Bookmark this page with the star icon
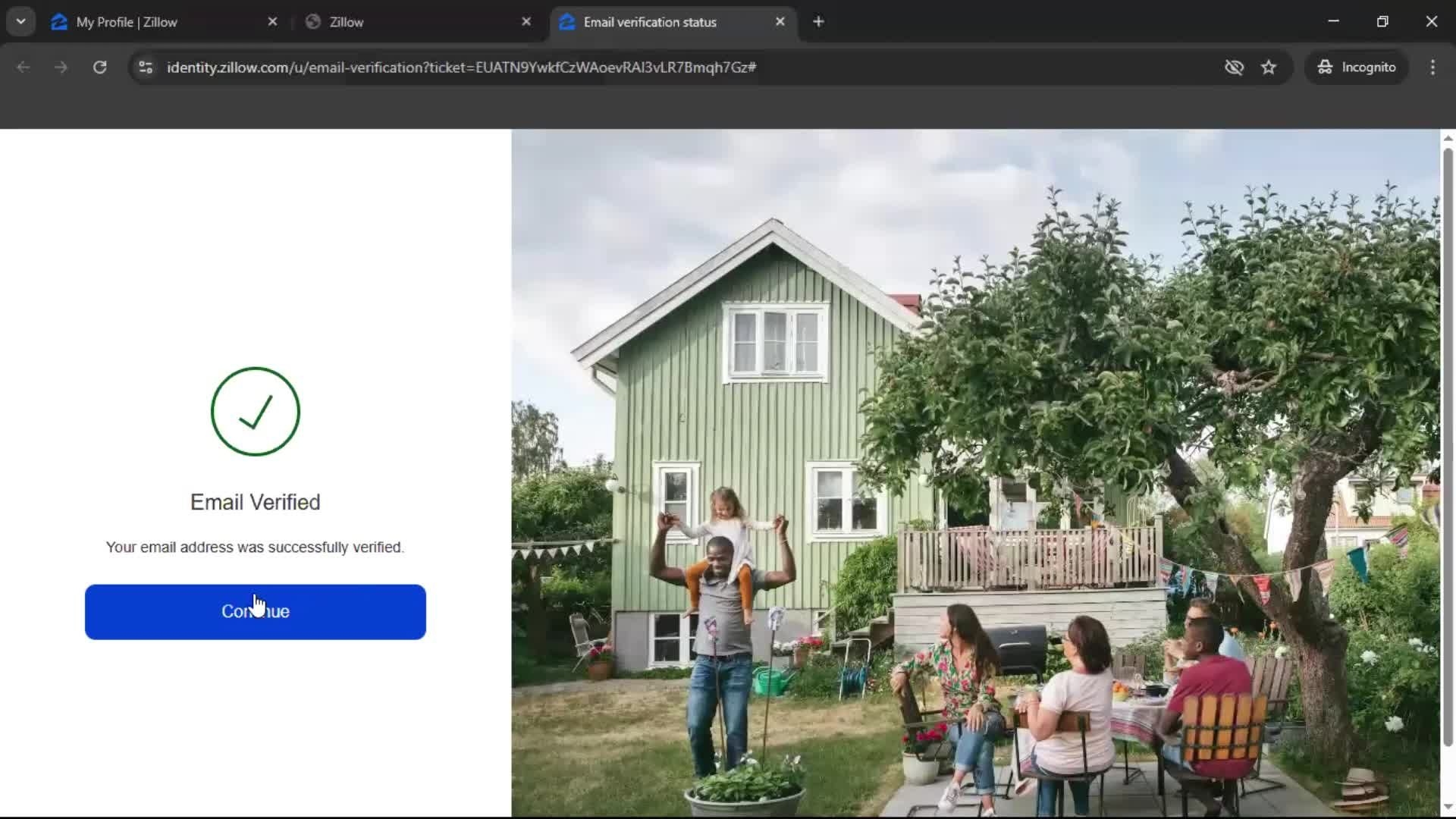Screen dimensions: 1456x819 coord(1269,67)
